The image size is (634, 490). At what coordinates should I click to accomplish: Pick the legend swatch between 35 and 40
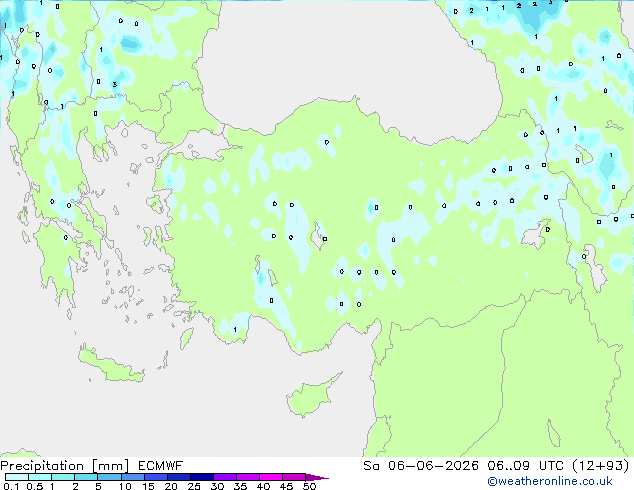pyautogui.click(x=248, y=477)
